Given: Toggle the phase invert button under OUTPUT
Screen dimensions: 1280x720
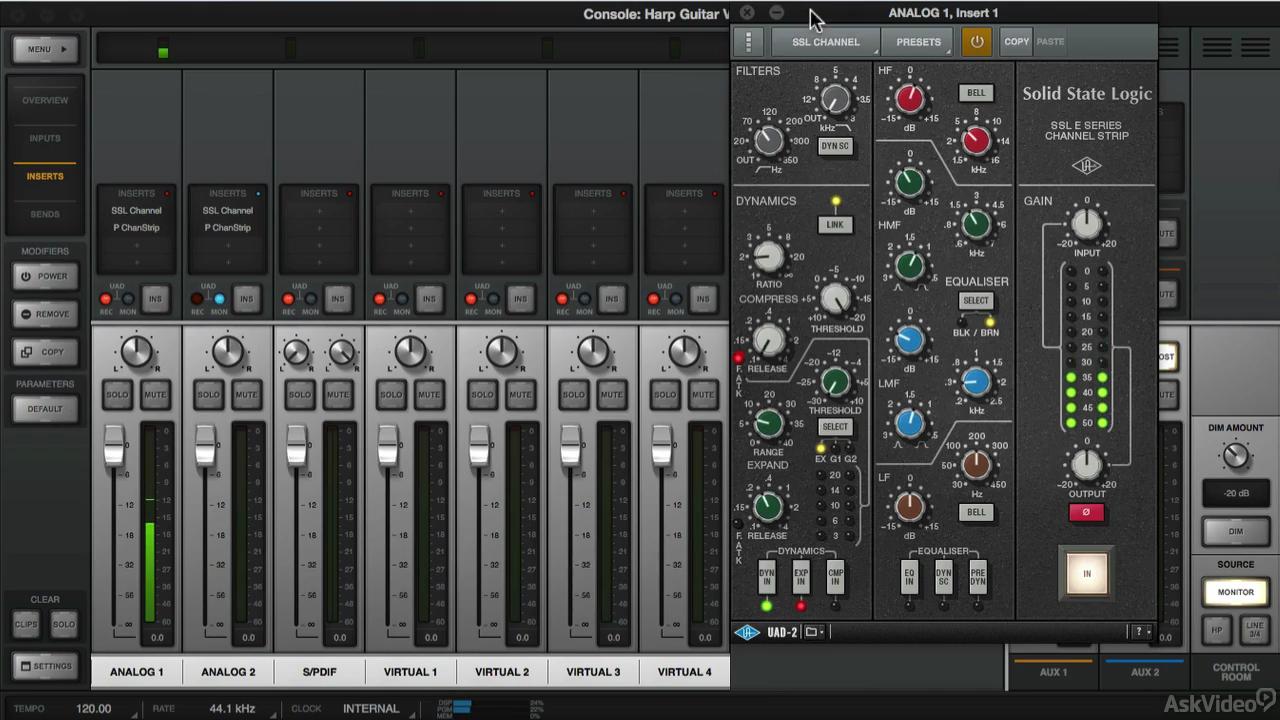Looking at the screenshot, I should [1086, 513].
